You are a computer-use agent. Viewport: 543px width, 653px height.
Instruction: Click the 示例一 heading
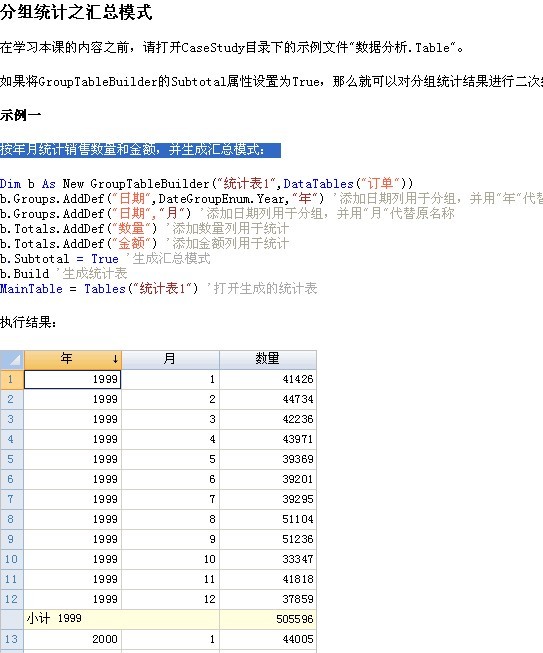tap(20, 115)
